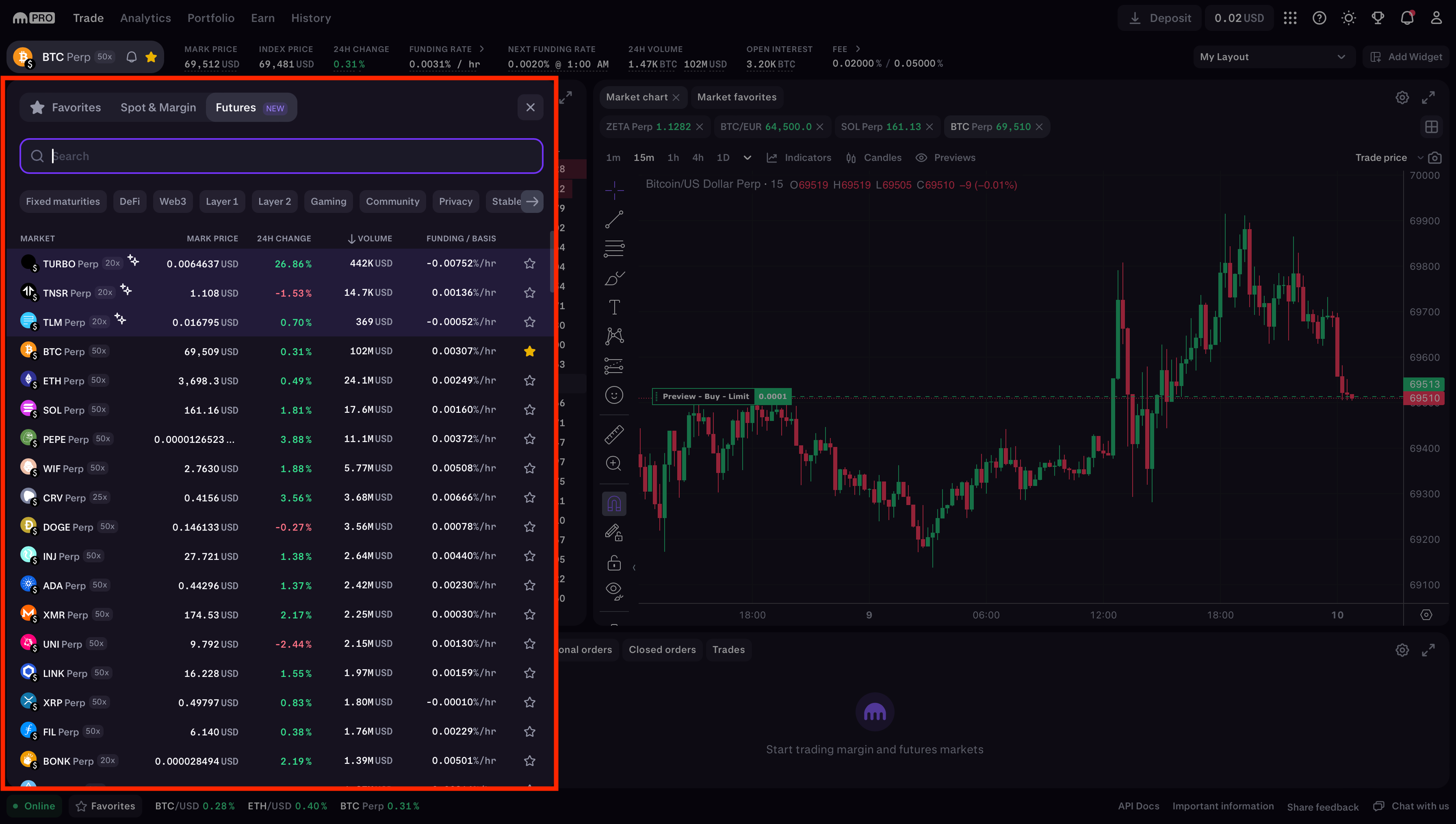The image size is (1456, 824).
Task: Open the Market favorites tab
Action: click(x=737, y=98)
